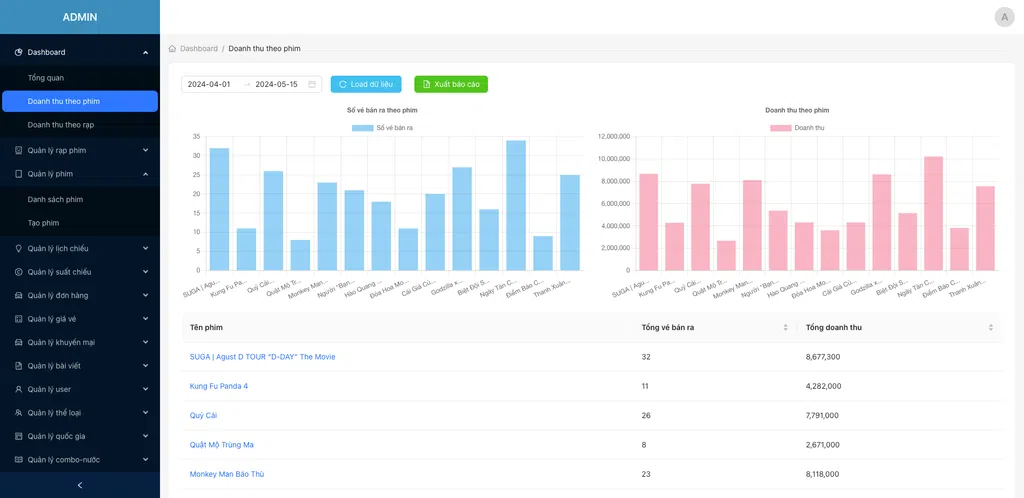The height and width of the screenshot is (498, 1024).
Task: Toggle the Số vé bán ra legend swatch
Action: [362, 128]
